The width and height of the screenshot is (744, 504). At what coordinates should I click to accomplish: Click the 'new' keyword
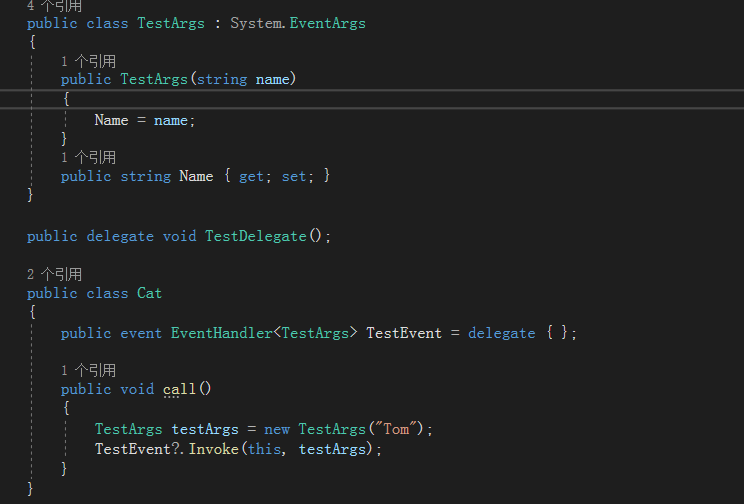coord(277,429)
